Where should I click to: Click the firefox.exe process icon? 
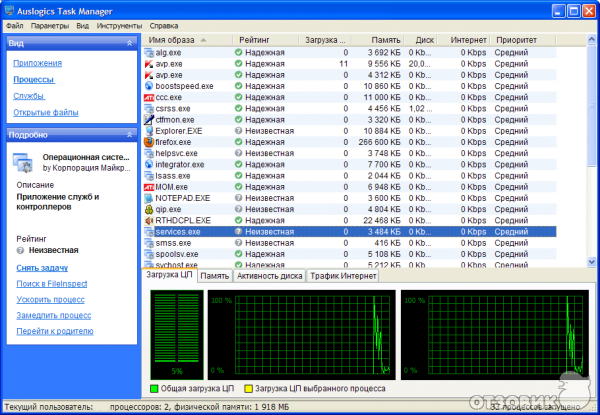pos(148,142)
